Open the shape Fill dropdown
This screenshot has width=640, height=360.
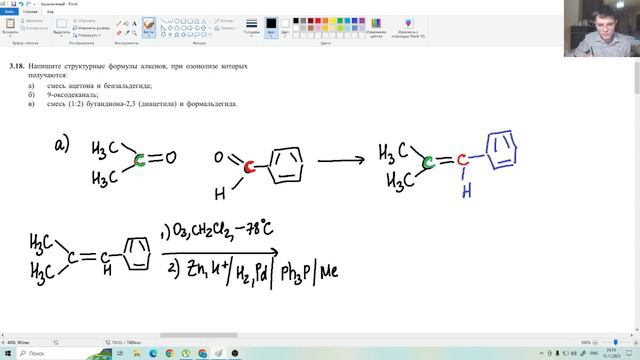[225, 28]
